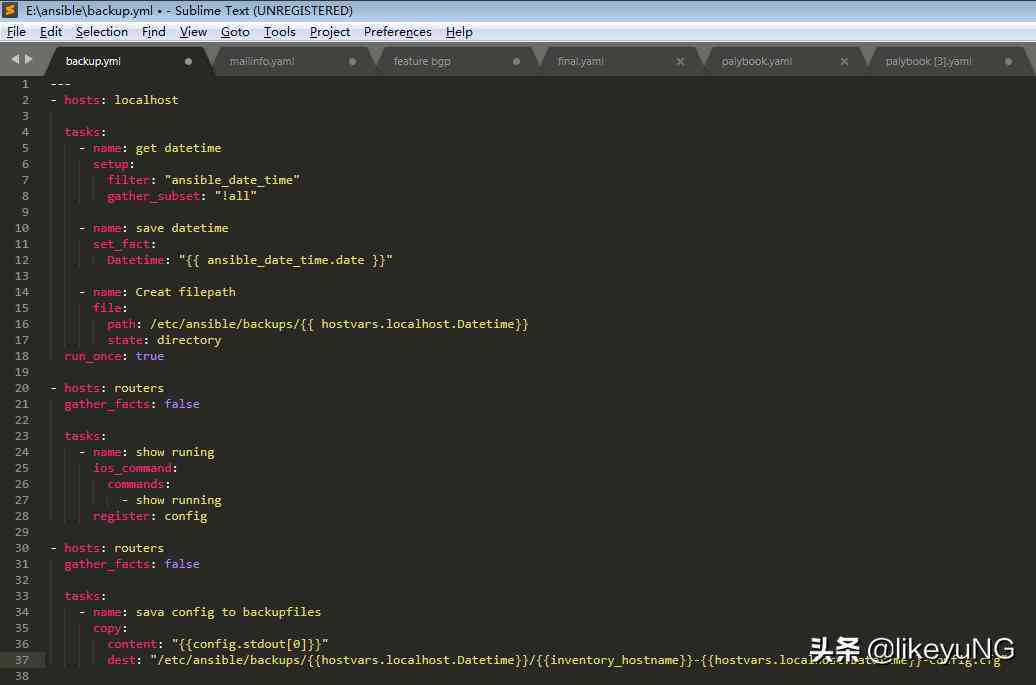
Task: Click 'commands:' on line 26
Action: coord(139,484)
